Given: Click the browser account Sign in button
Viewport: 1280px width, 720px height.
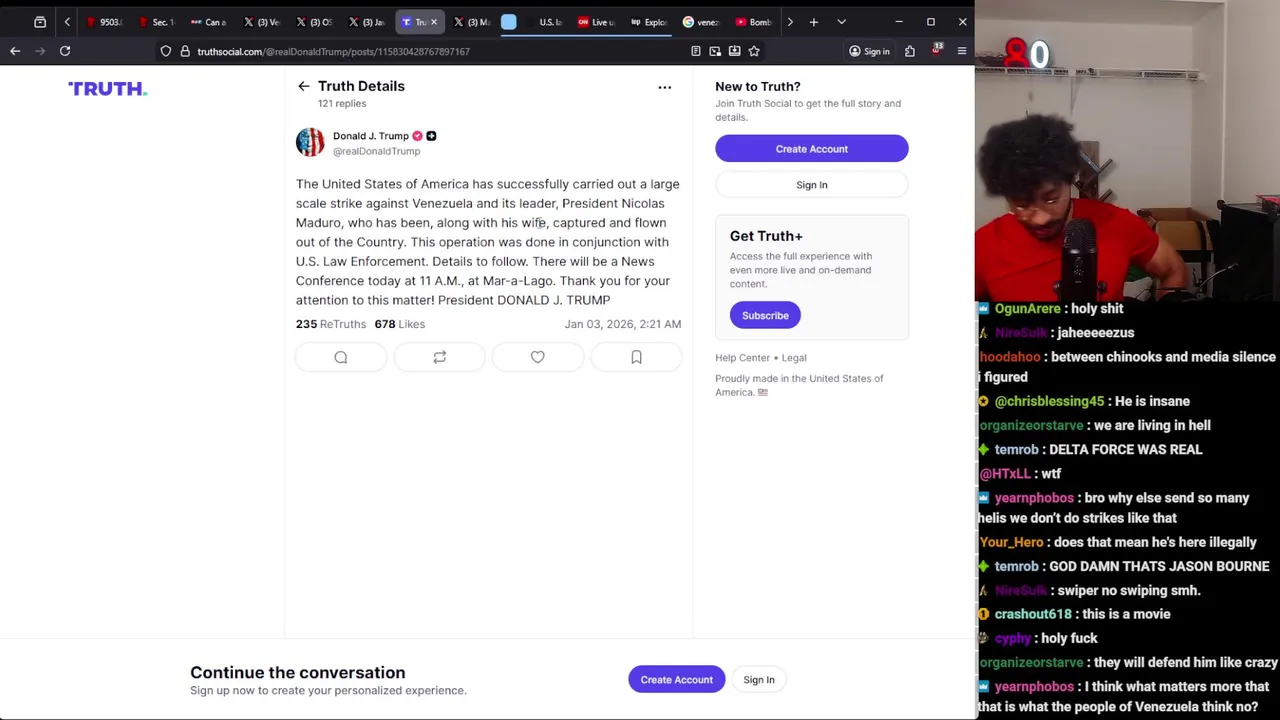Looking at the screenshot, I should 868,51.
